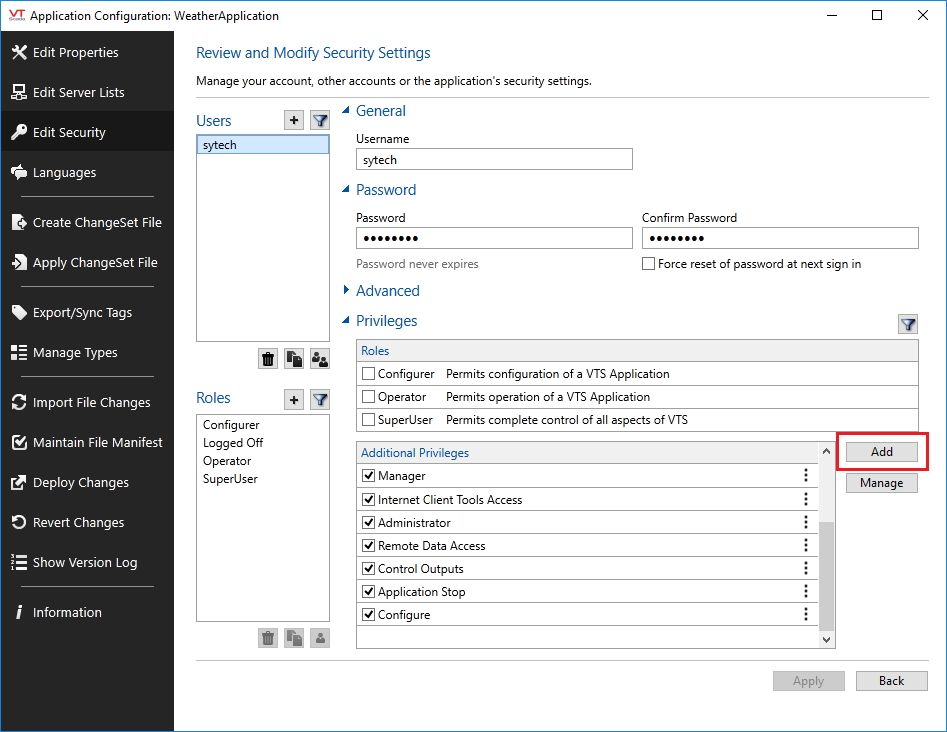
Task: Click the add user plus icon
Action: [294, 120]
